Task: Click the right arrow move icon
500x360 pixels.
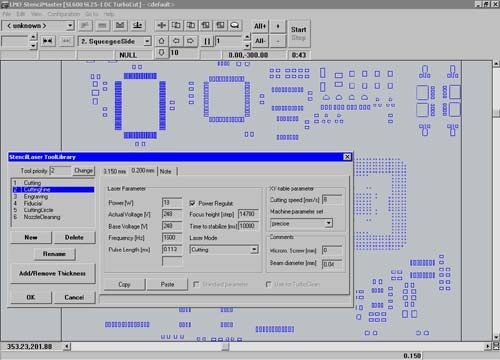Action: pyautogui.click(x=190, y=41)
